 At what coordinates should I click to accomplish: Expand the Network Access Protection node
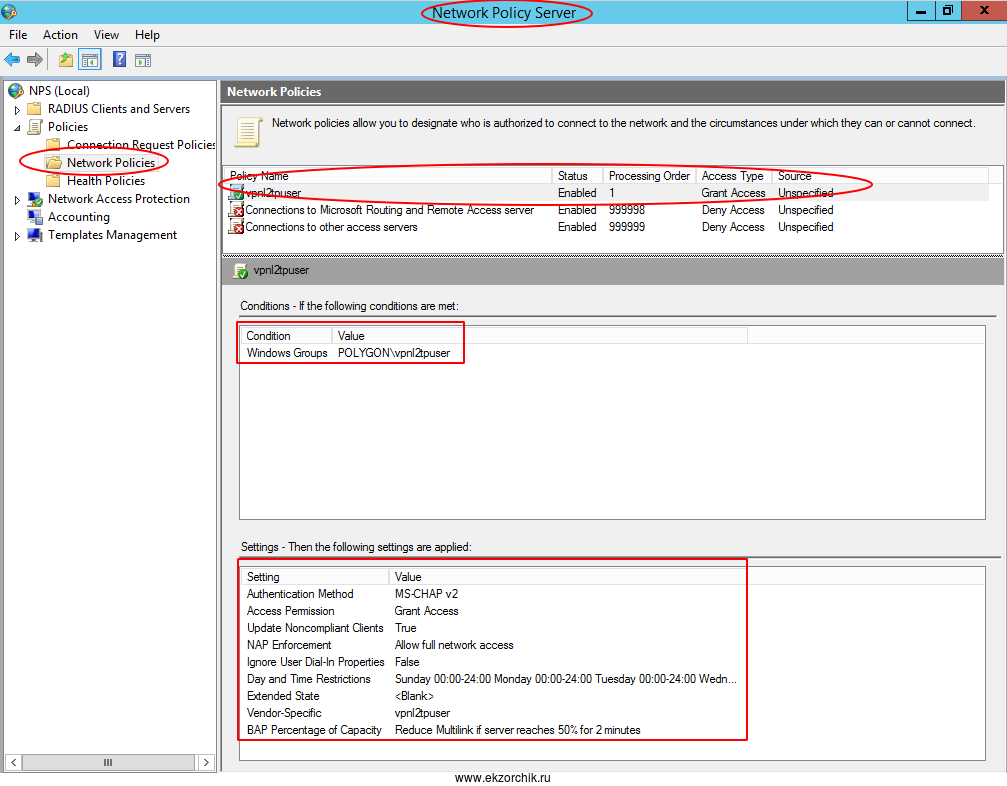(x=17, y=200)
